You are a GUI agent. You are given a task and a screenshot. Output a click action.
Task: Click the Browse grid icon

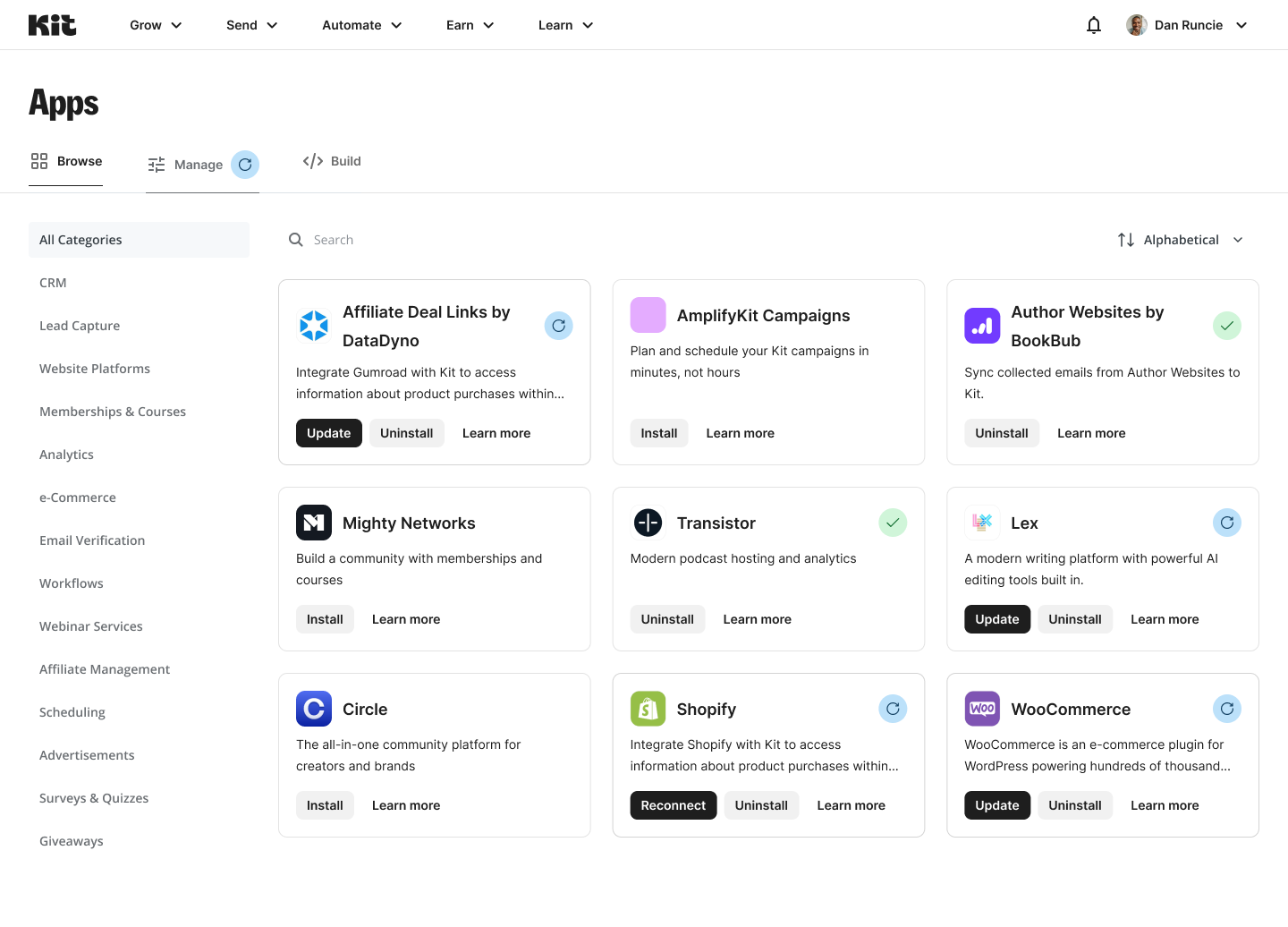pos(39,161)
